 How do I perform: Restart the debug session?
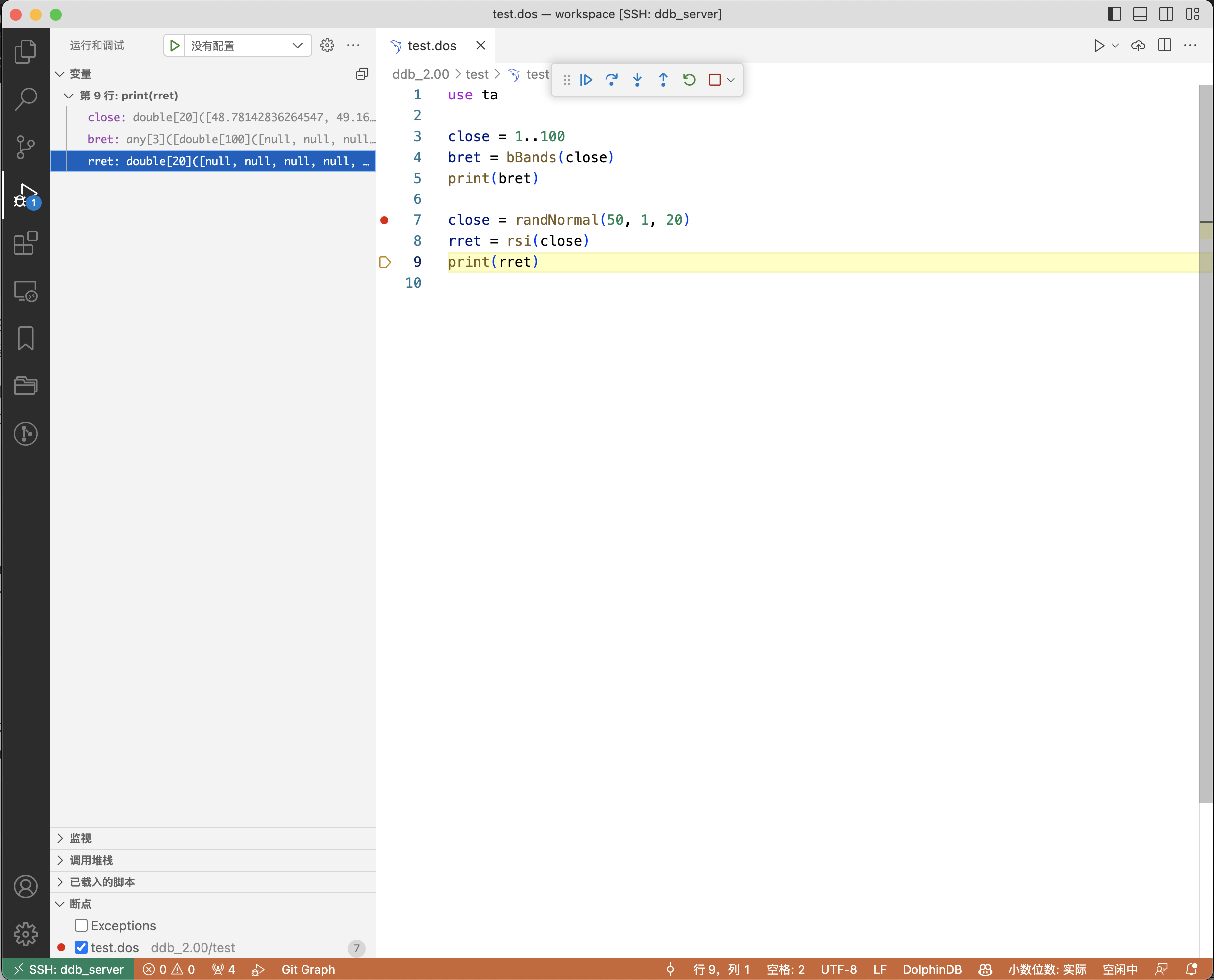point(689,80)
